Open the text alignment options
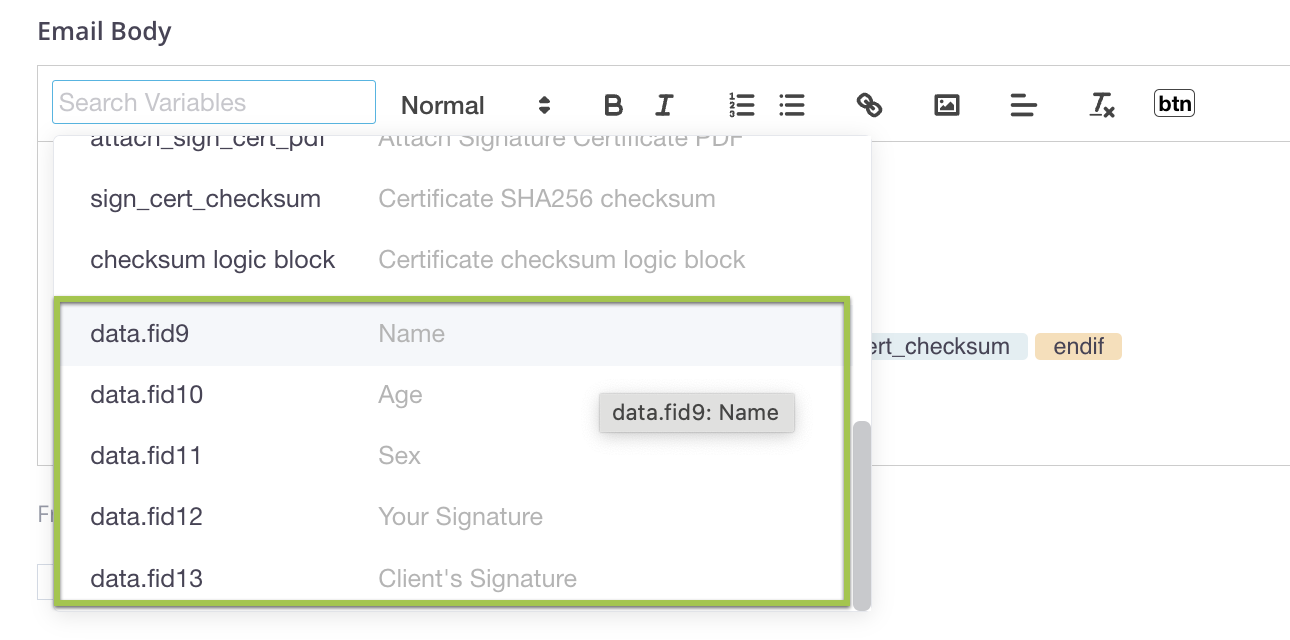This screenshot has height=640, width=1290. pyautogui.click(x=1023, y=105)
